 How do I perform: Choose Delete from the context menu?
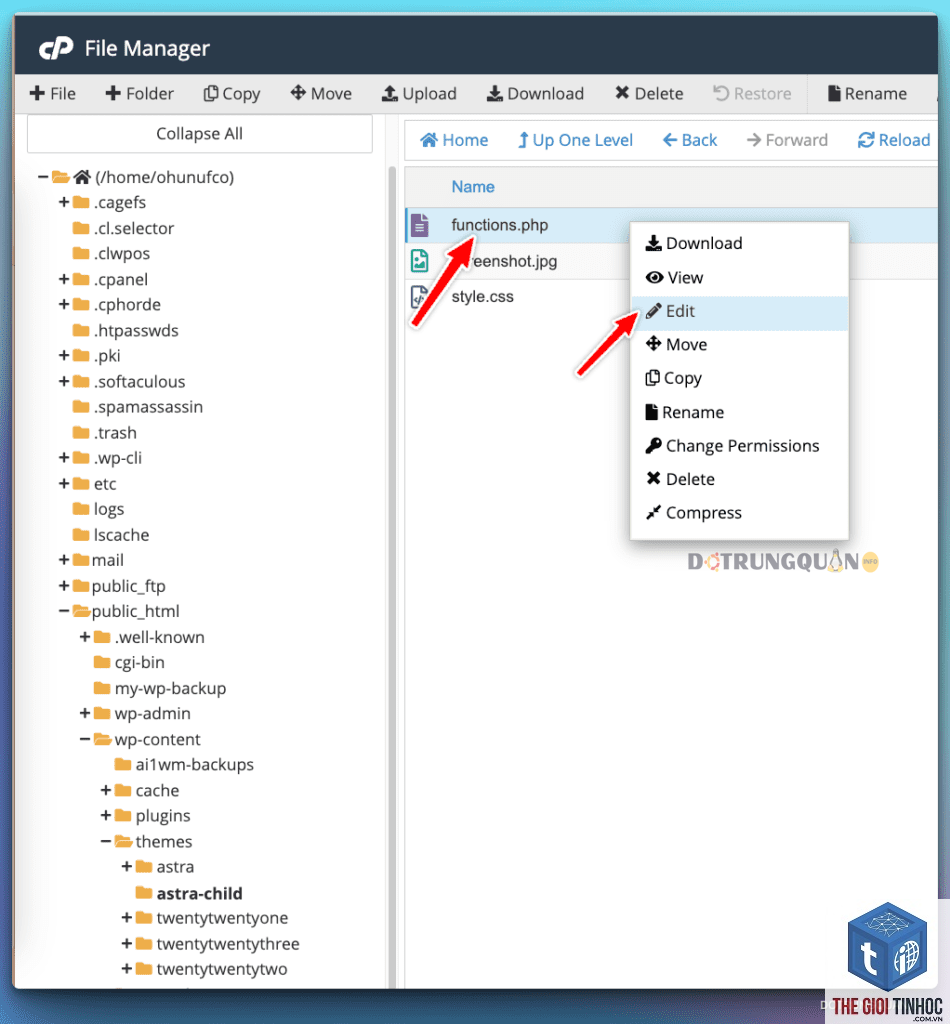pos(739,479)
